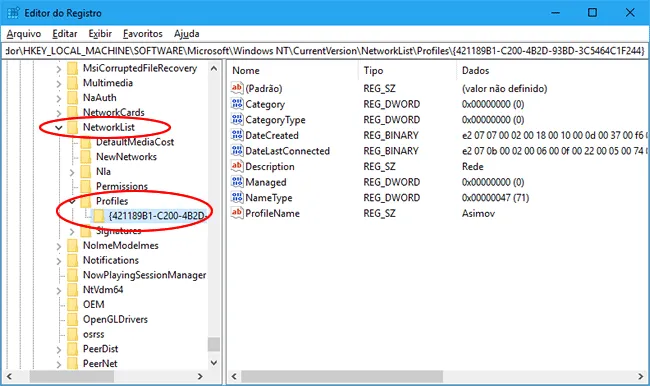Click the Registry Editor title bar icon
This screenshot has height=386, width=650.
tap(13, 13)
